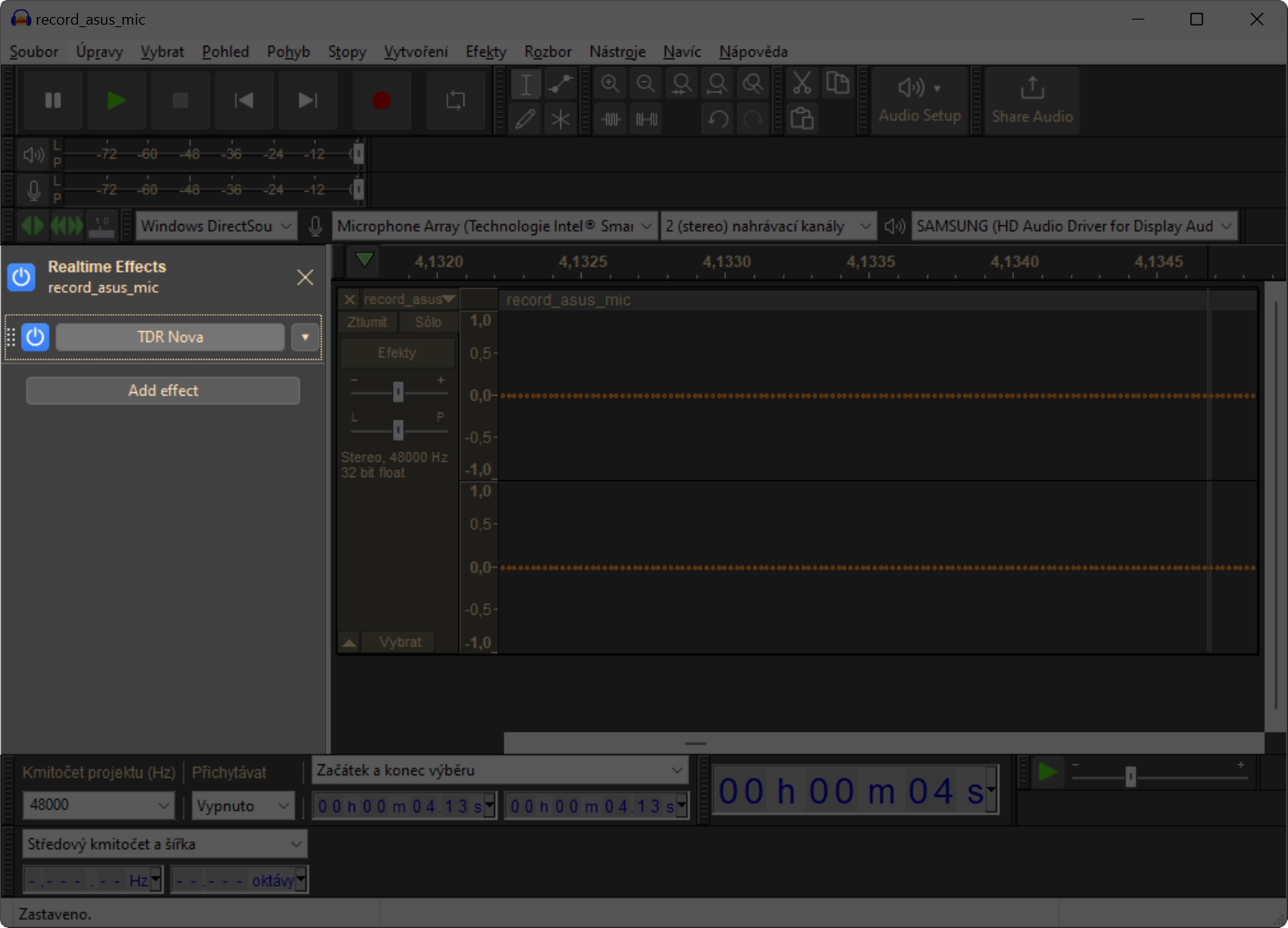1288x928 pixels.
Task: Open TDR Nova options dropdown arrow
Action: pos(305,337)
